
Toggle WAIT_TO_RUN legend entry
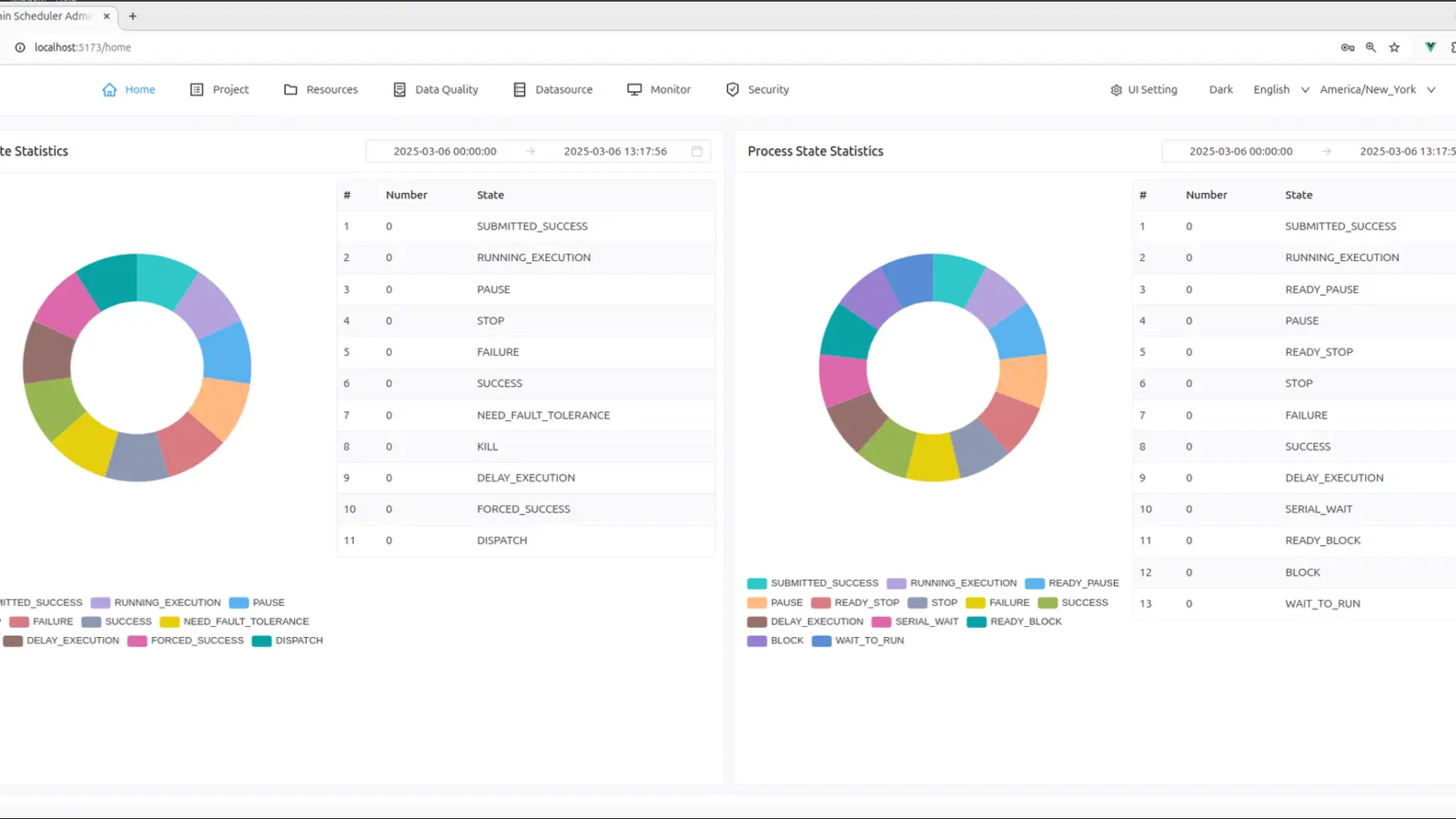(857, 641)
